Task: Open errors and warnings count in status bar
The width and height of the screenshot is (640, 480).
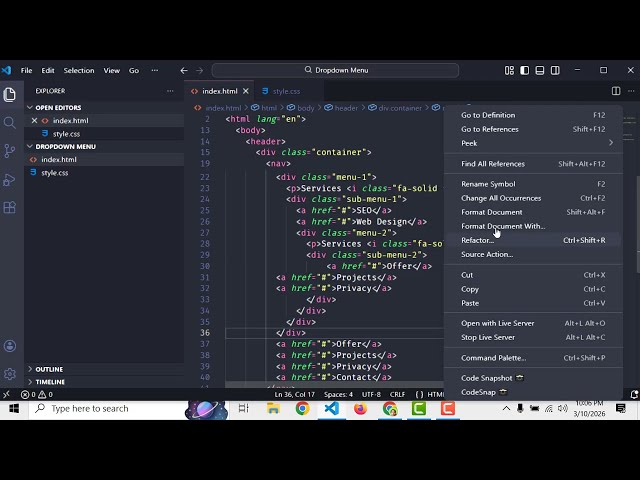Action: tap(37, 394)
